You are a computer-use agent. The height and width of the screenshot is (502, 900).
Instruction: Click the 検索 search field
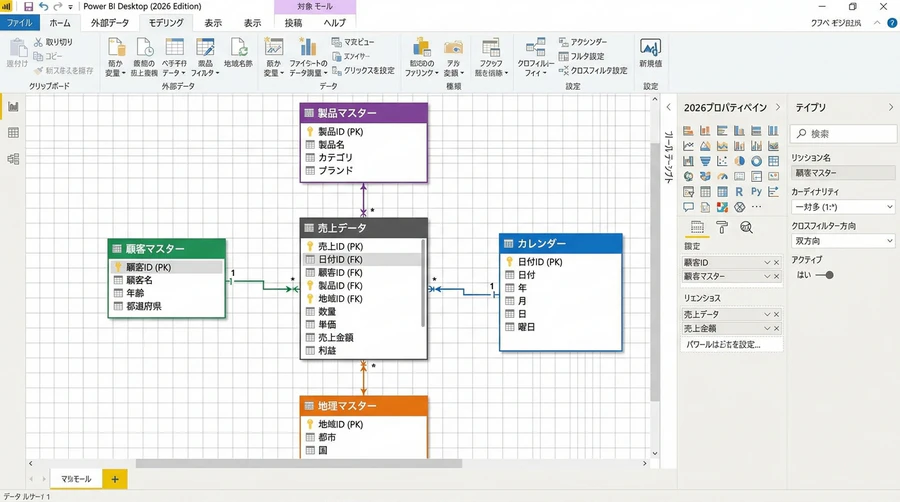pos(843,134)
